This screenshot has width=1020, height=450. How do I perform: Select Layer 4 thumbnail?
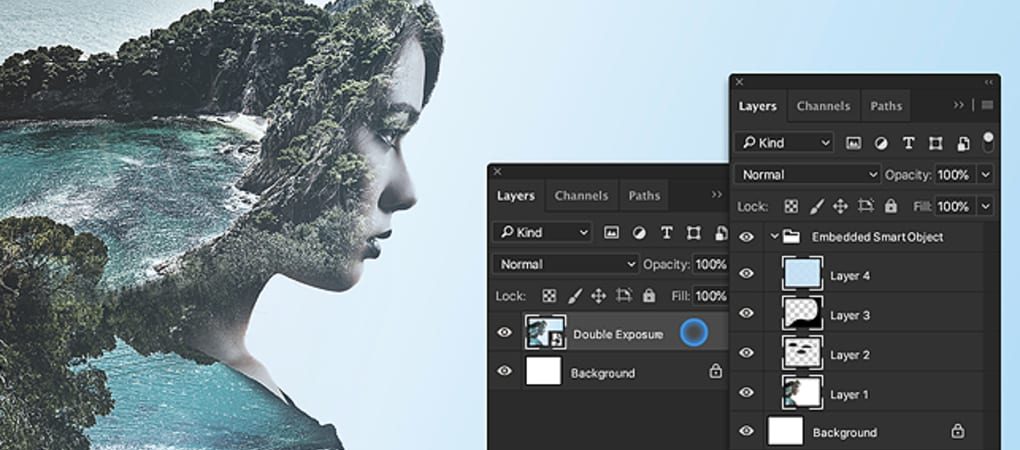(x=802, y=273)
